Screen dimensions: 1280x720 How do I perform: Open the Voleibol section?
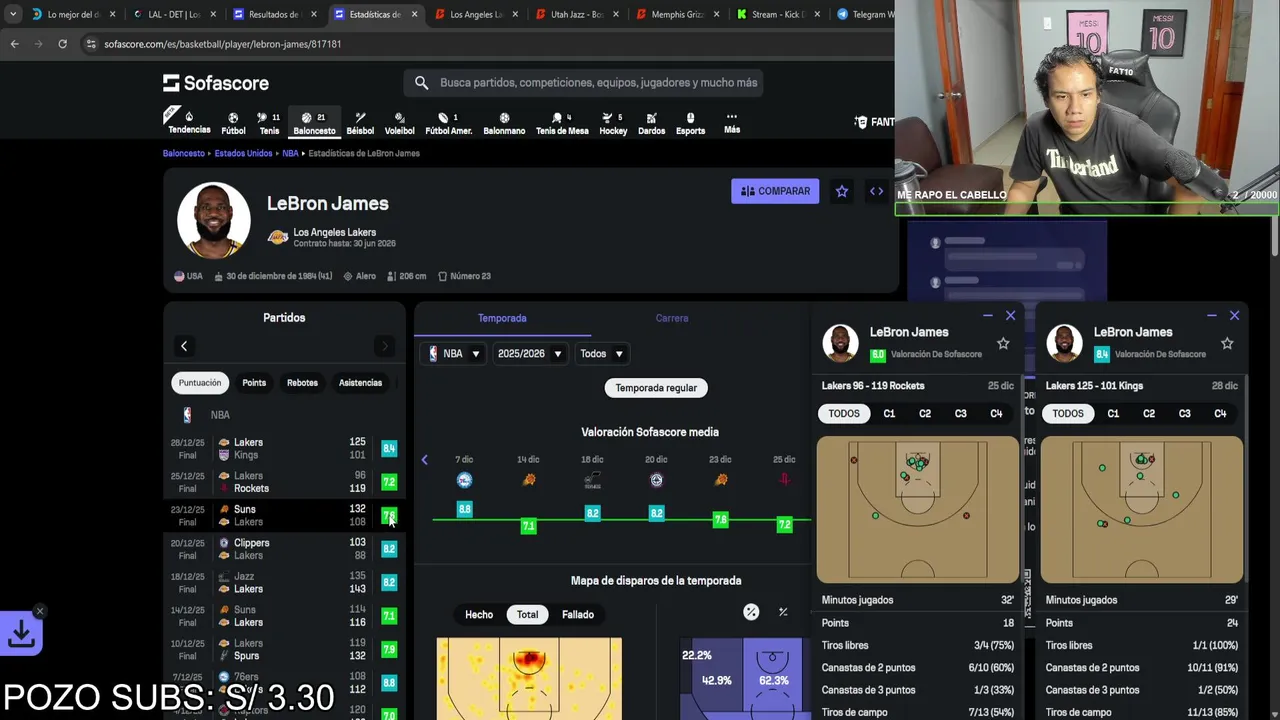(399, 123)
